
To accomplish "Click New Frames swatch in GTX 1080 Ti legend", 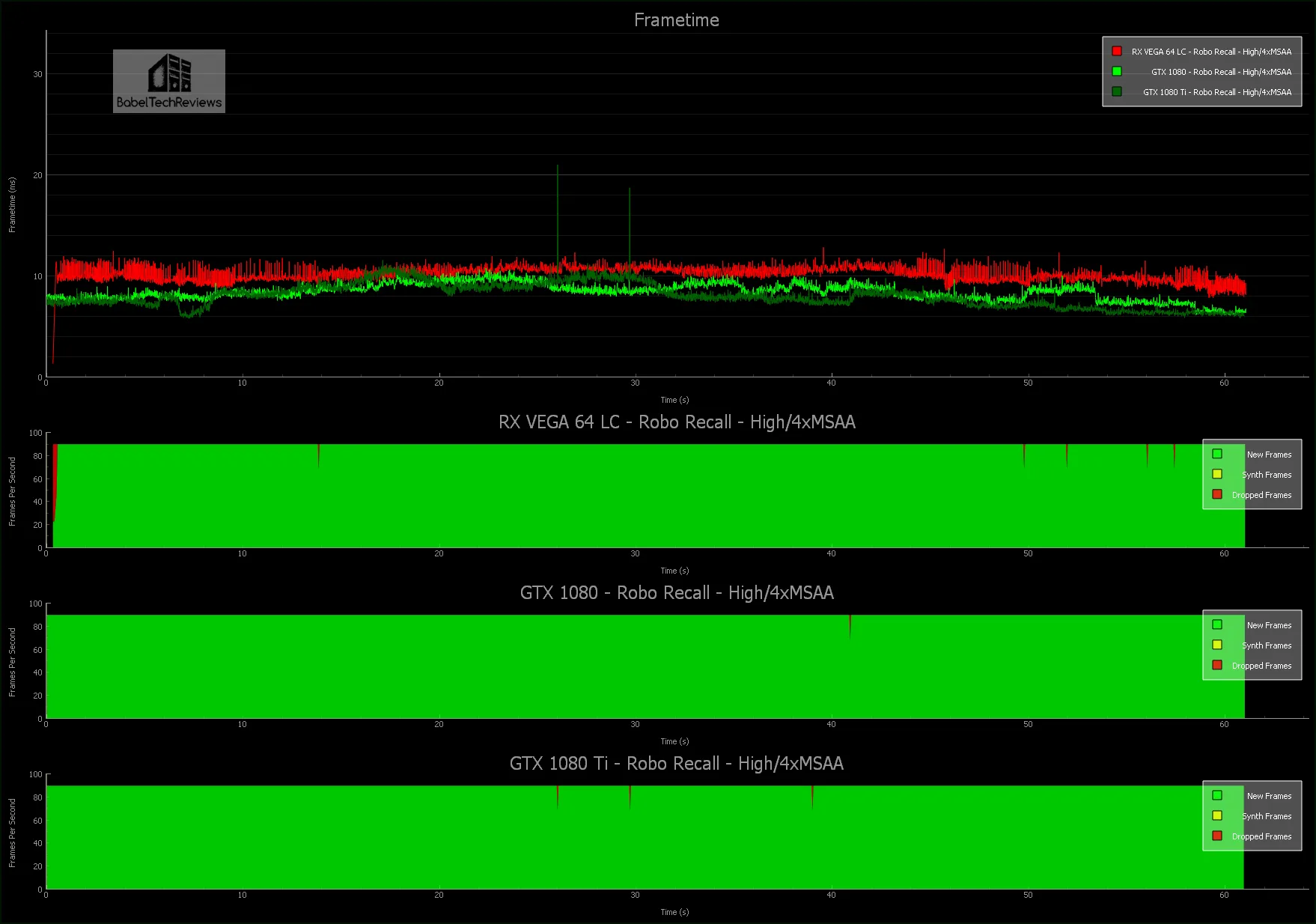I will pos(1217,795).
